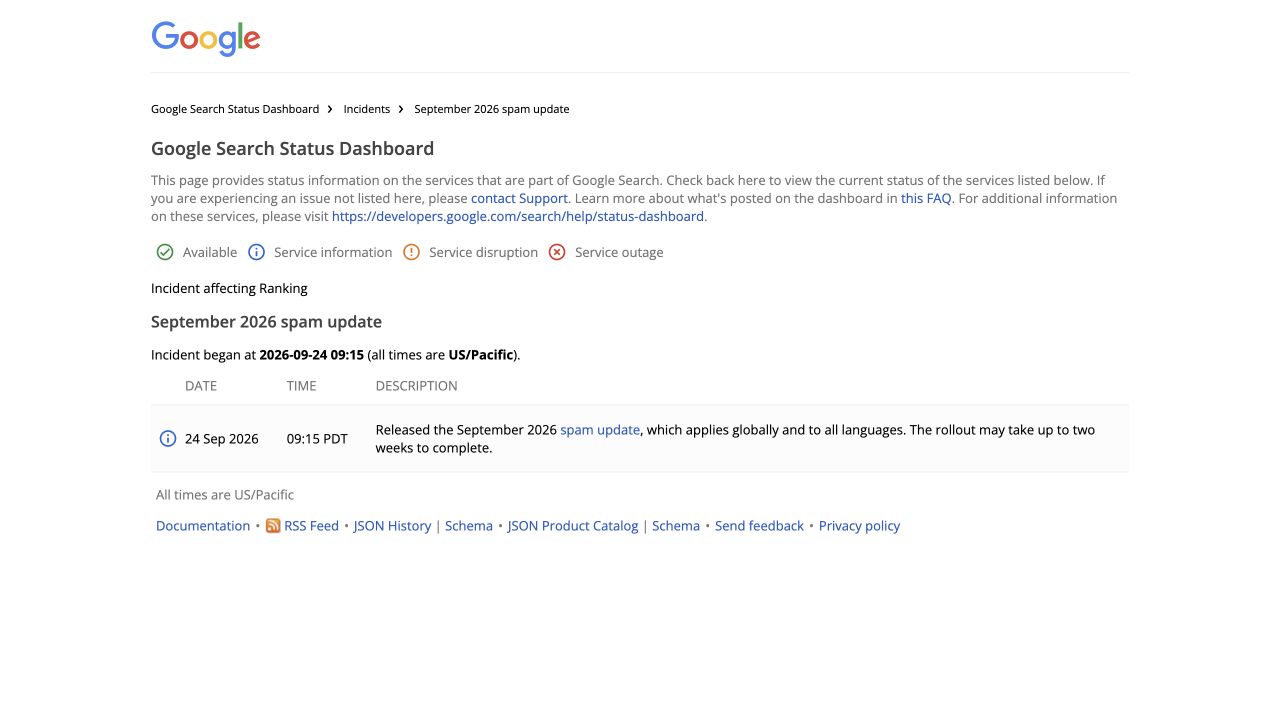Click the Service information legend label
This screenshot has width=1280, height=720.
point(333,252)
